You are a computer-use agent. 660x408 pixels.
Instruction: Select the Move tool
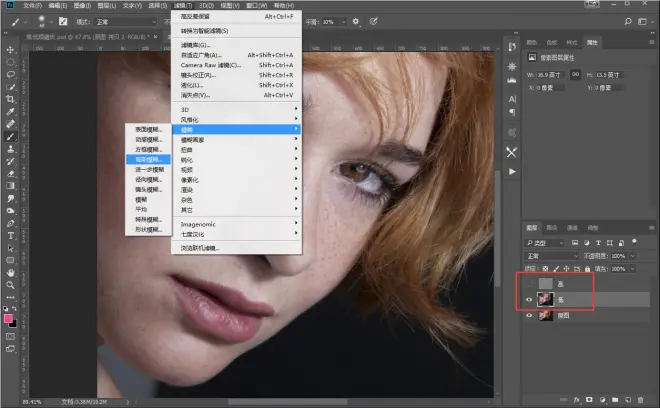[11, 50]
